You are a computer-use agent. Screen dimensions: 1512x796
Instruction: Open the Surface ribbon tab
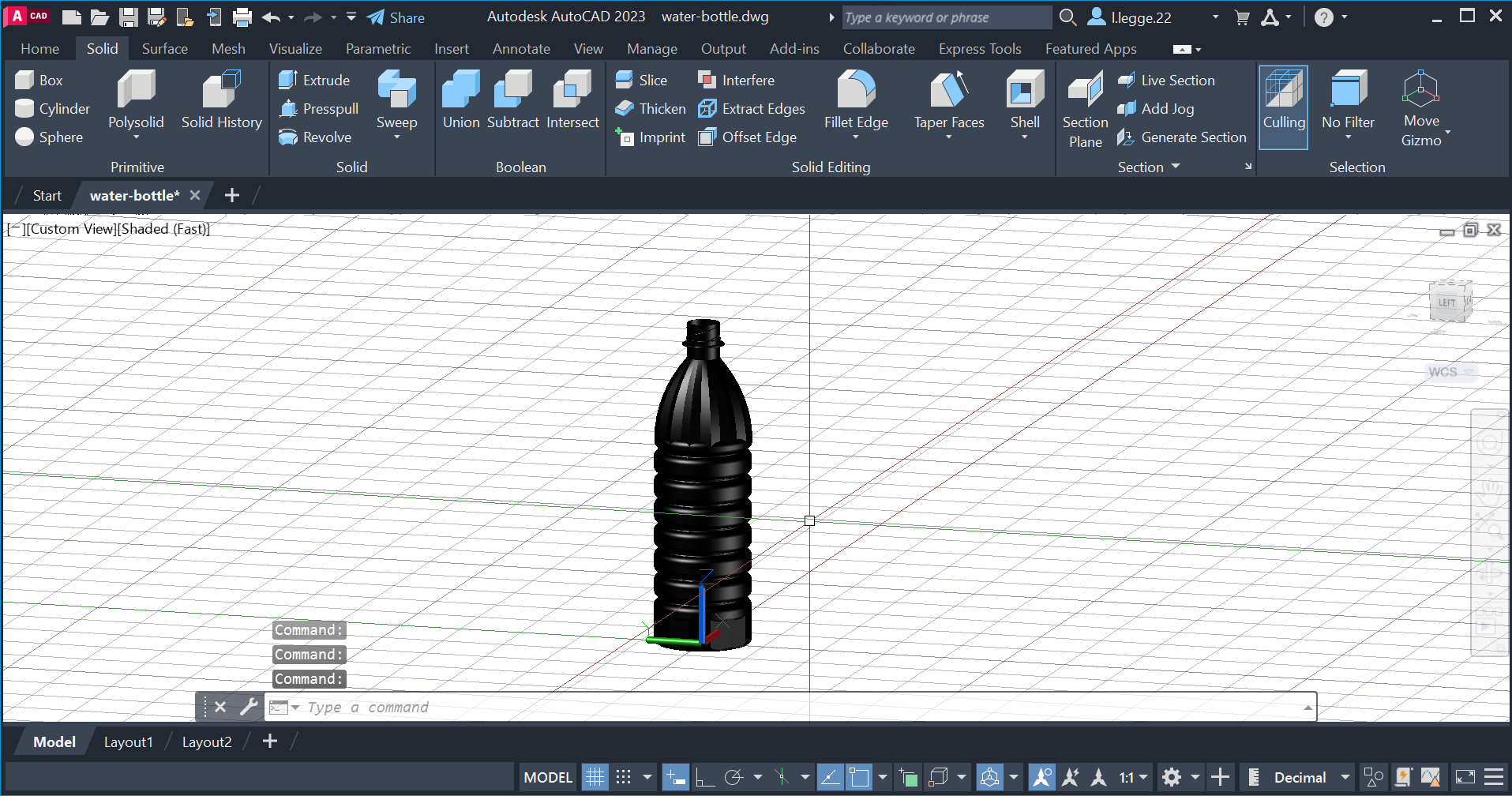coord(164,48)
